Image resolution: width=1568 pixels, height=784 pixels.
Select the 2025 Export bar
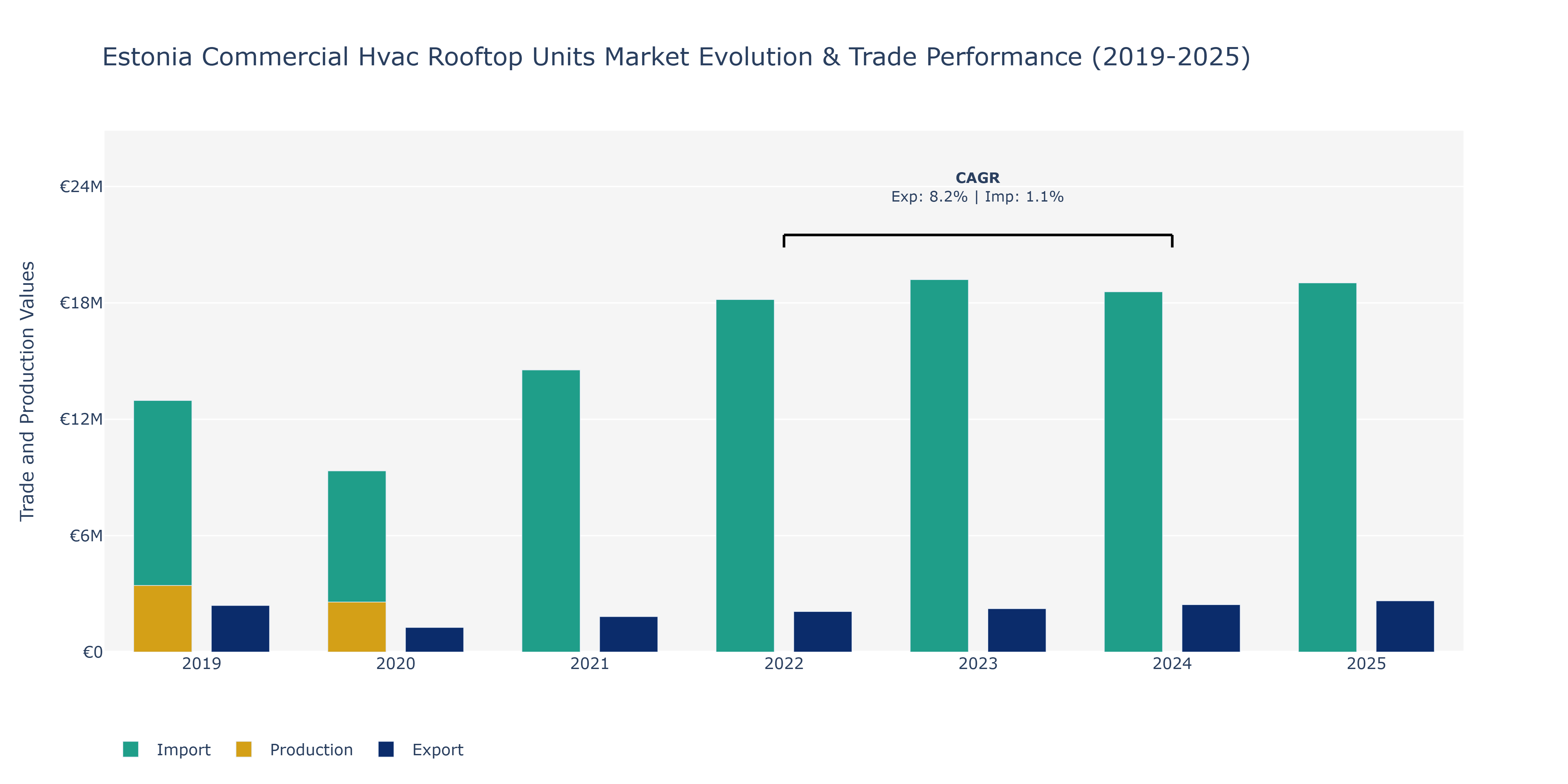point(1405,626)
